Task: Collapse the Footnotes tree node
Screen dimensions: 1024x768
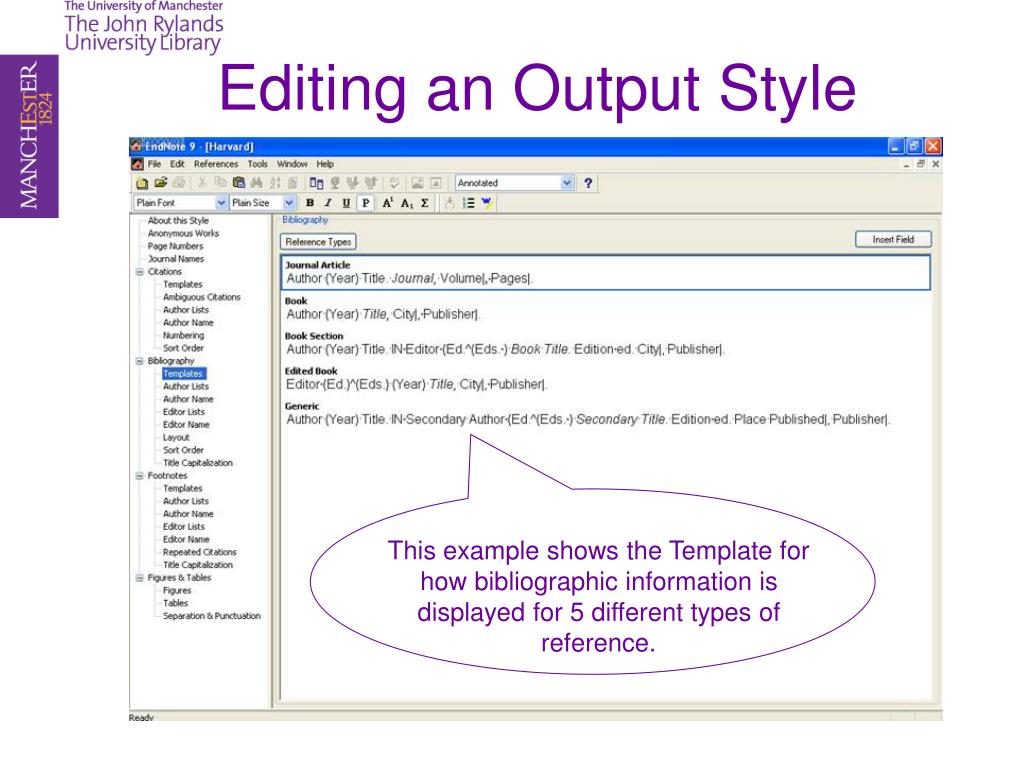Action: pyautogui.click(x=139, y=476)
